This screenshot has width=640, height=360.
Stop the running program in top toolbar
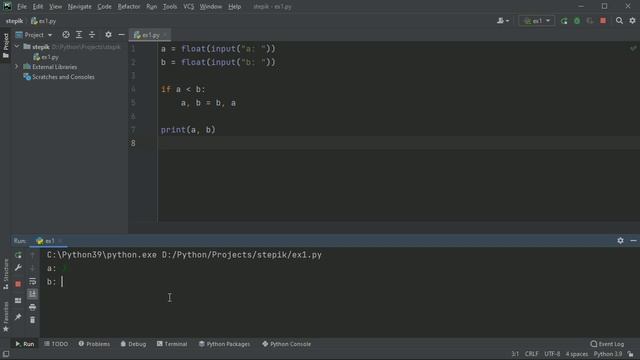pyautogui.click(x=603, y=21)
